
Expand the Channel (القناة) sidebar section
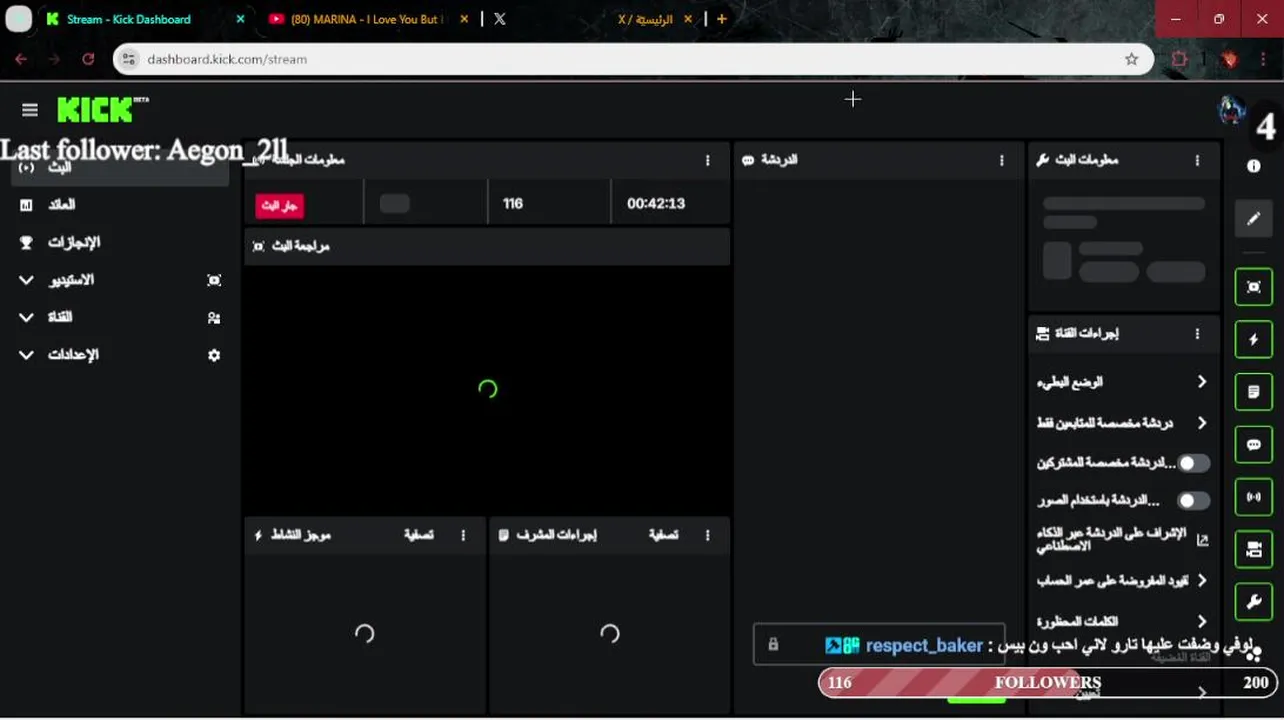(120, 317)
